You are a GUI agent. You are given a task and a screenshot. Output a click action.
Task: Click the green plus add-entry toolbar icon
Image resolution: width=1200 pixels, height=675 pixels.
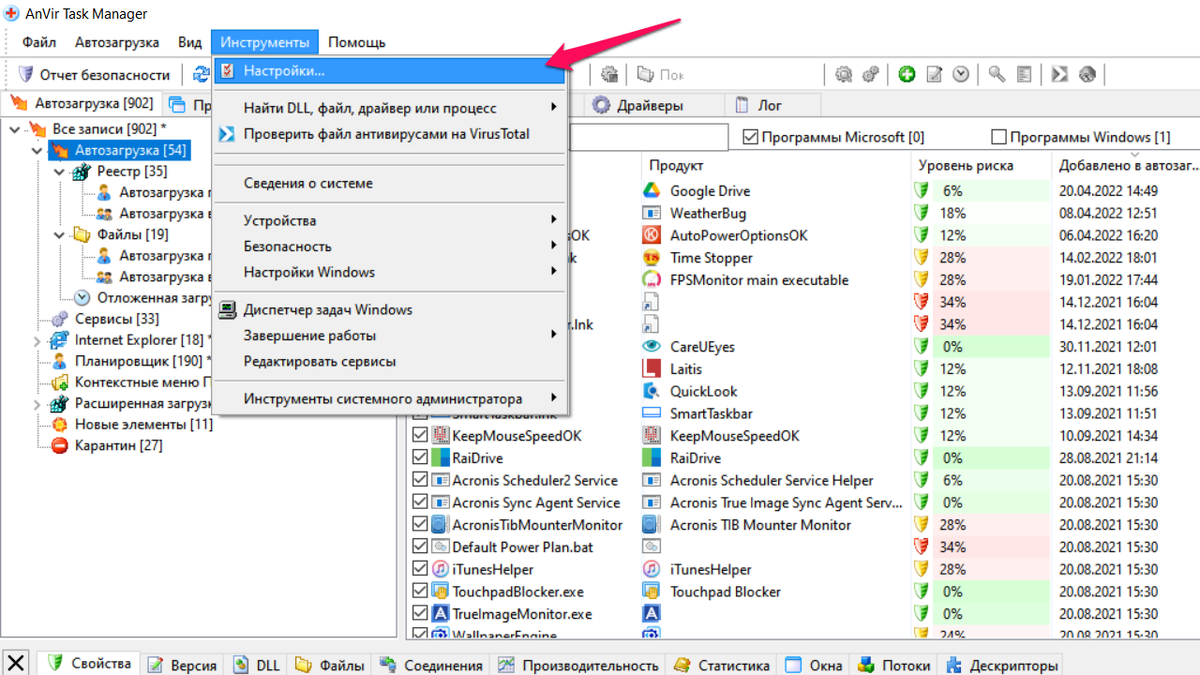pos(907,74)
